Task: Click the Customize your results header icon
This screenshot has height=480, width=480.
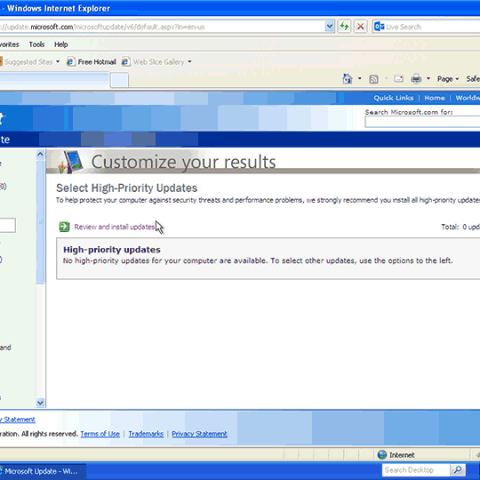Action: click(71, 162)
